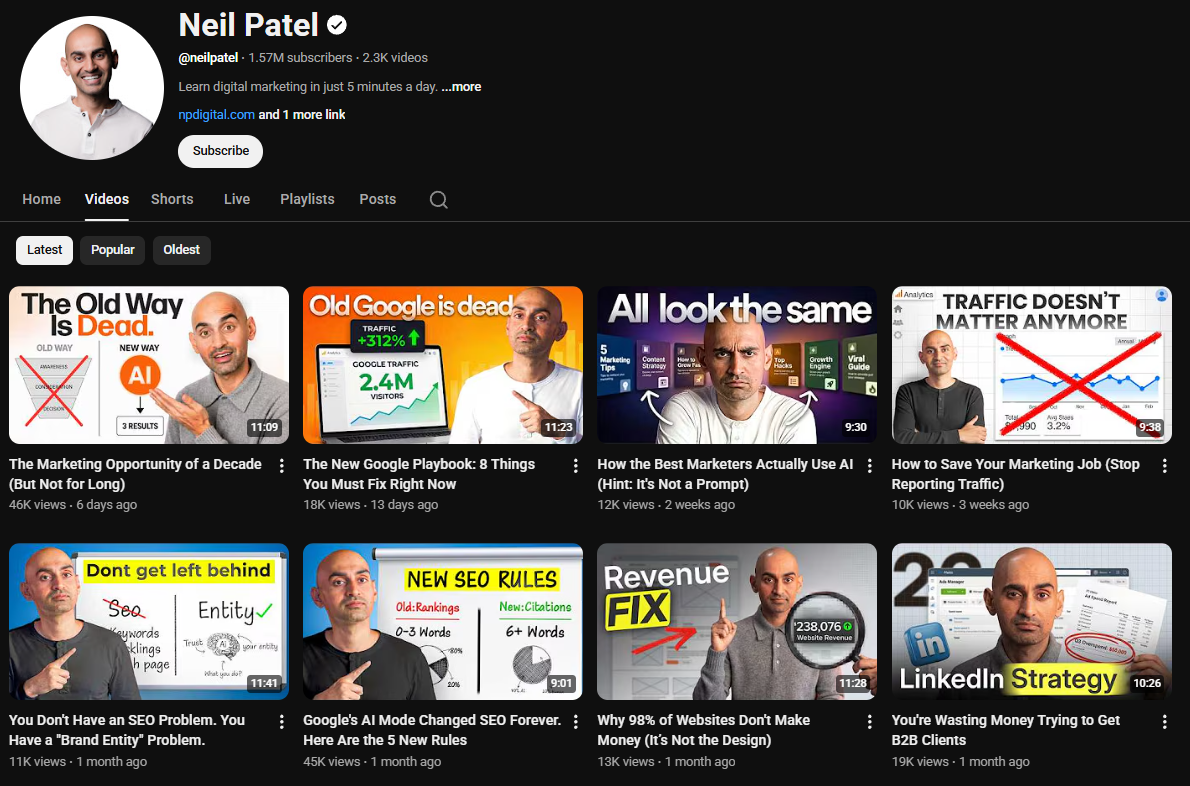Select the Popular filter chip
Image resolution: width=1190 pixels, height=786 pixels.
112,250
